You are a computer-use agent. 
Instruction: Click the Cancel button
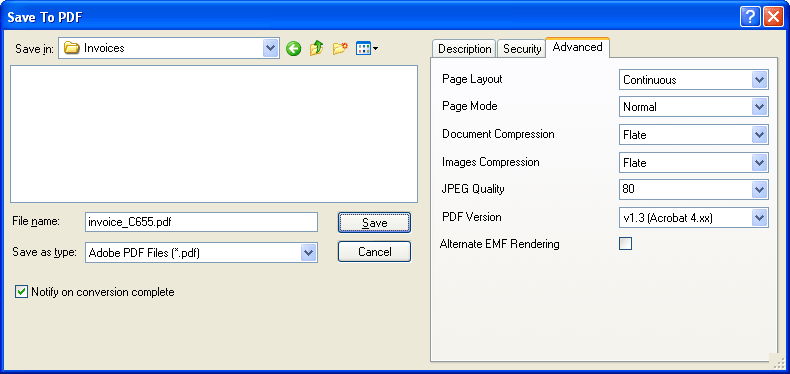(x=374, y=252)
